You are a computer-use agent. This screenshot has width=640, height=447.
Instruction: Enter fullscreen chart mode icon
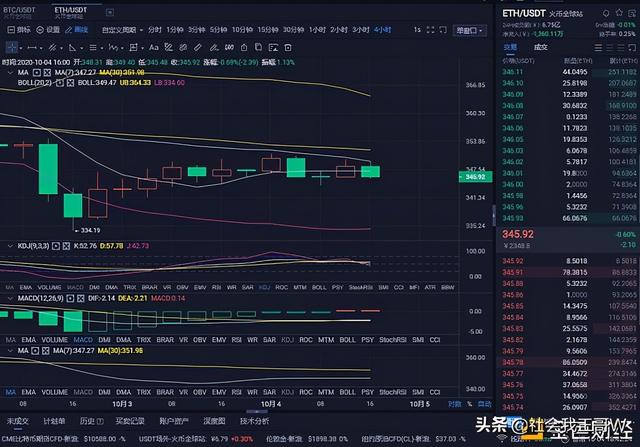coord(430,30)
